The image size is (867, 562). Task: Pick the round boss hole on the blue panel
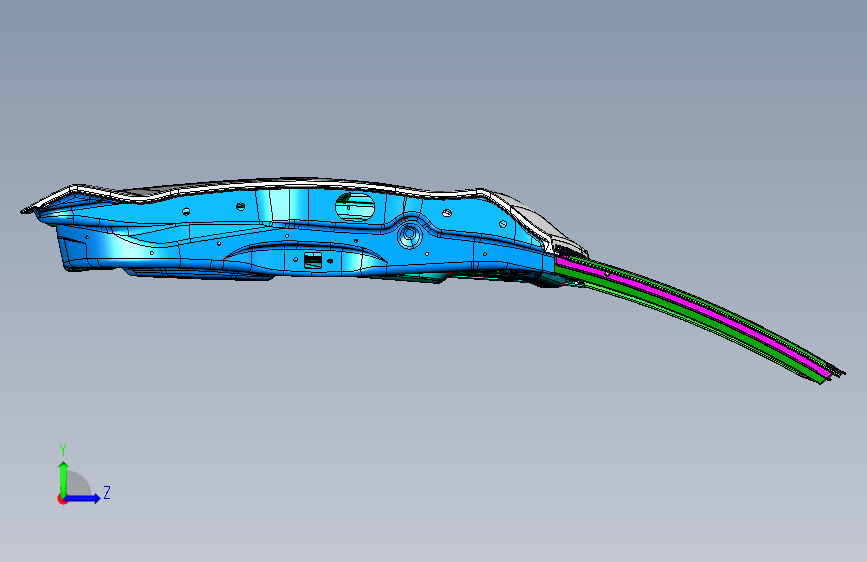coord(410,234)
